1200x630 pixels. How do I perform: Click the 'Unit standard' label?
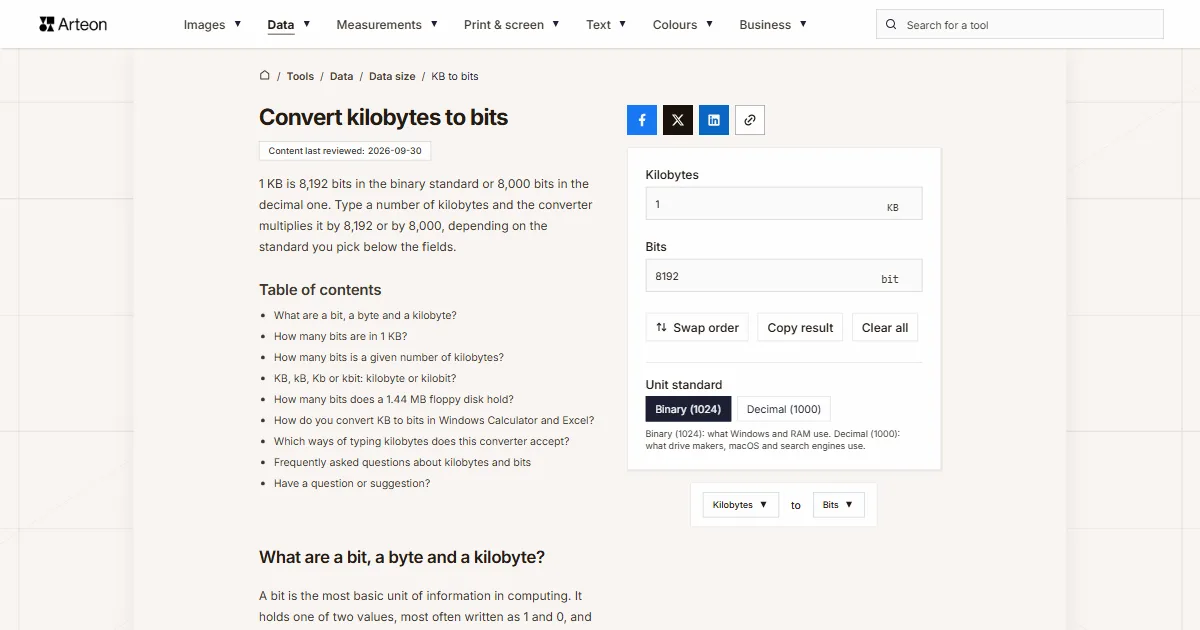pyautogui.click(x=684, y=385)
